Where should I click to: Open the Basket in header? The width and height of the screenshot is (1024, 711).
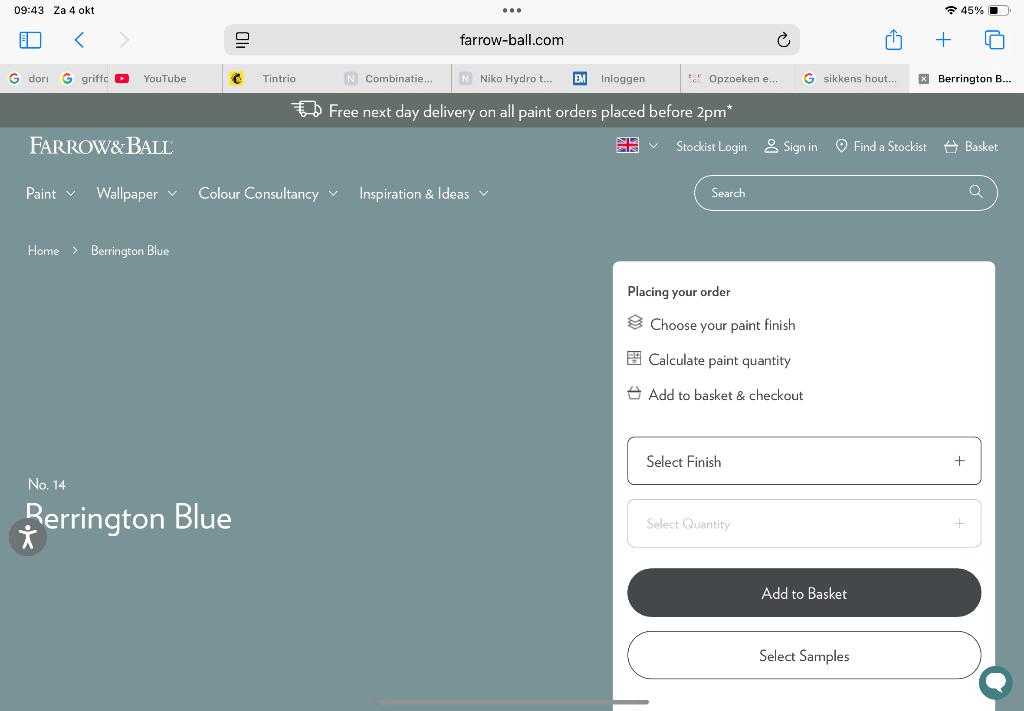click(970, 146)
